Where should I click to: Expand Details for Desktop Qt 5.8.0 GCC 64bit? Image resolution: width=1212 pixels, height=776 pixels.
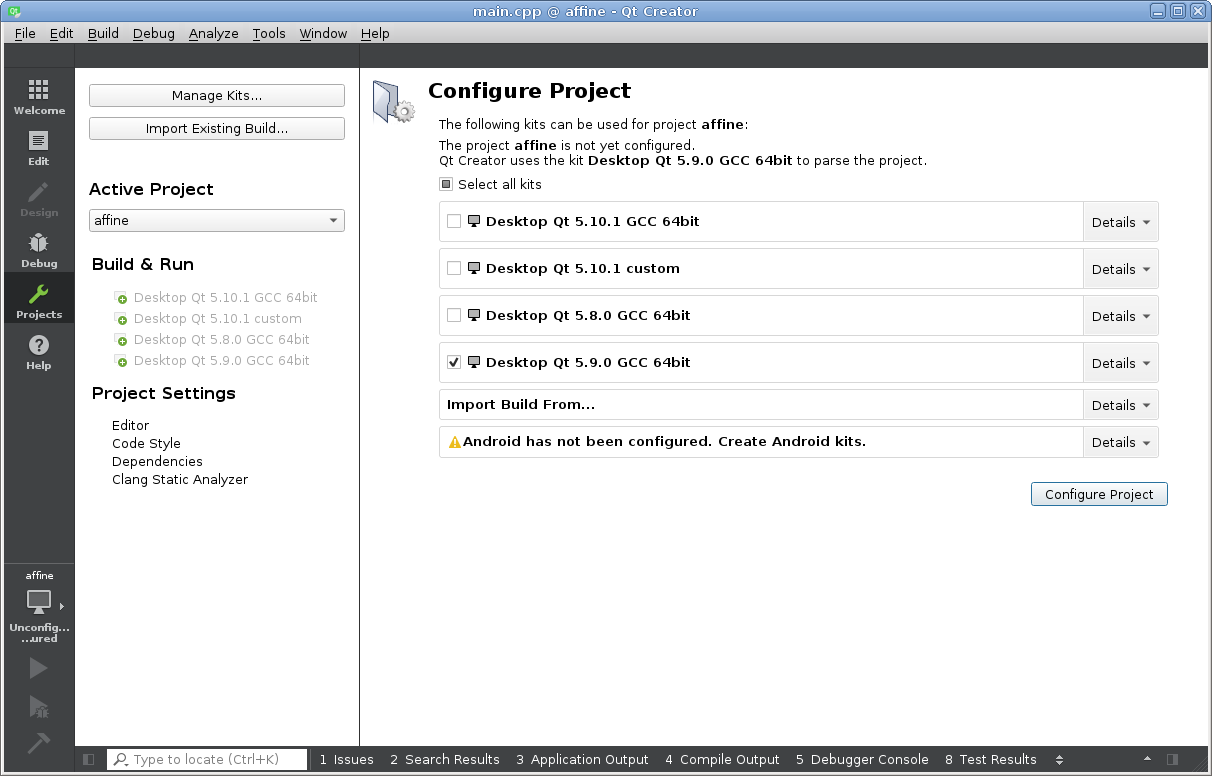[x=1120, y=316]
